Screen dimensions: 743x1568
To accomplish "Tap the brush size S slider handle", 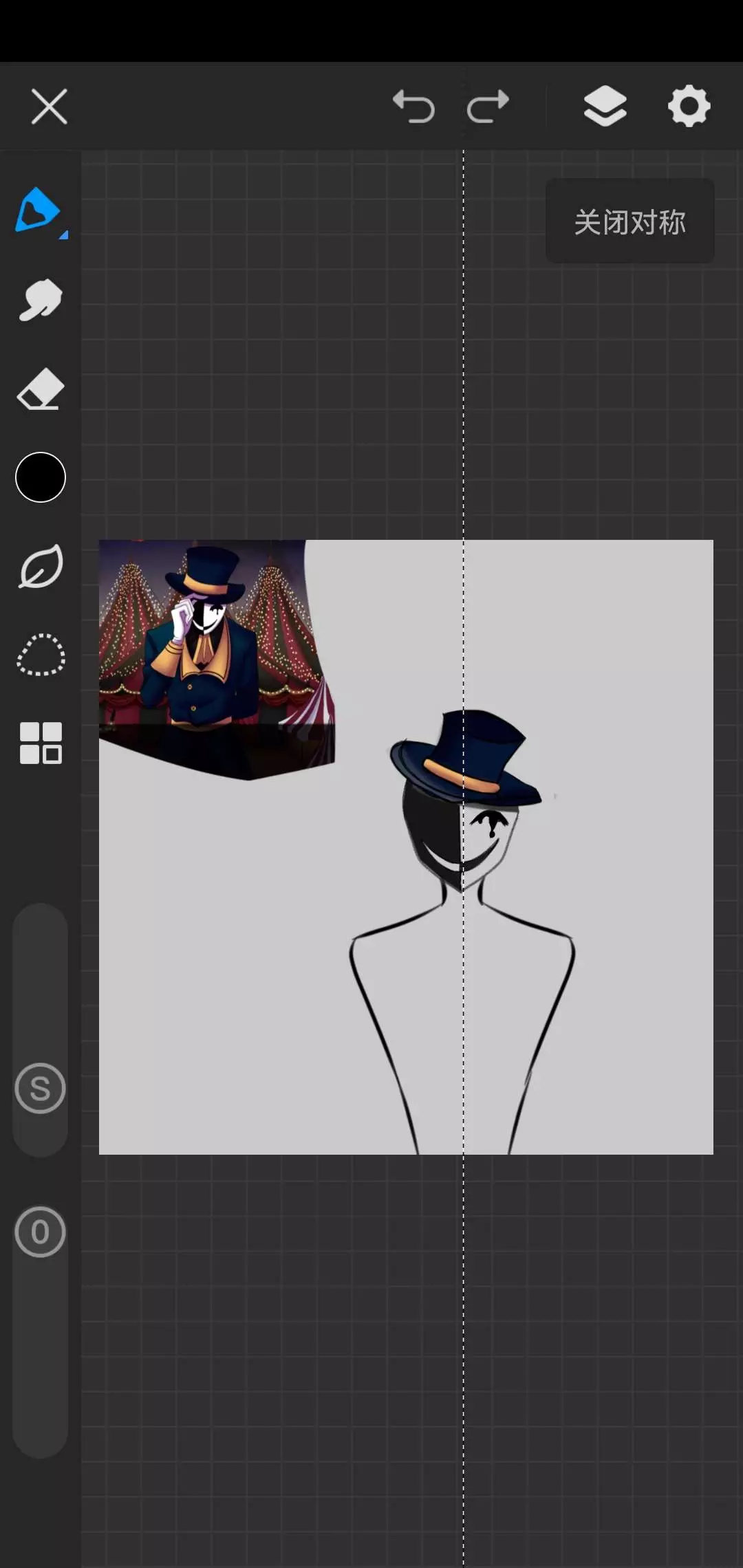I will click(x=41, y=1088).
